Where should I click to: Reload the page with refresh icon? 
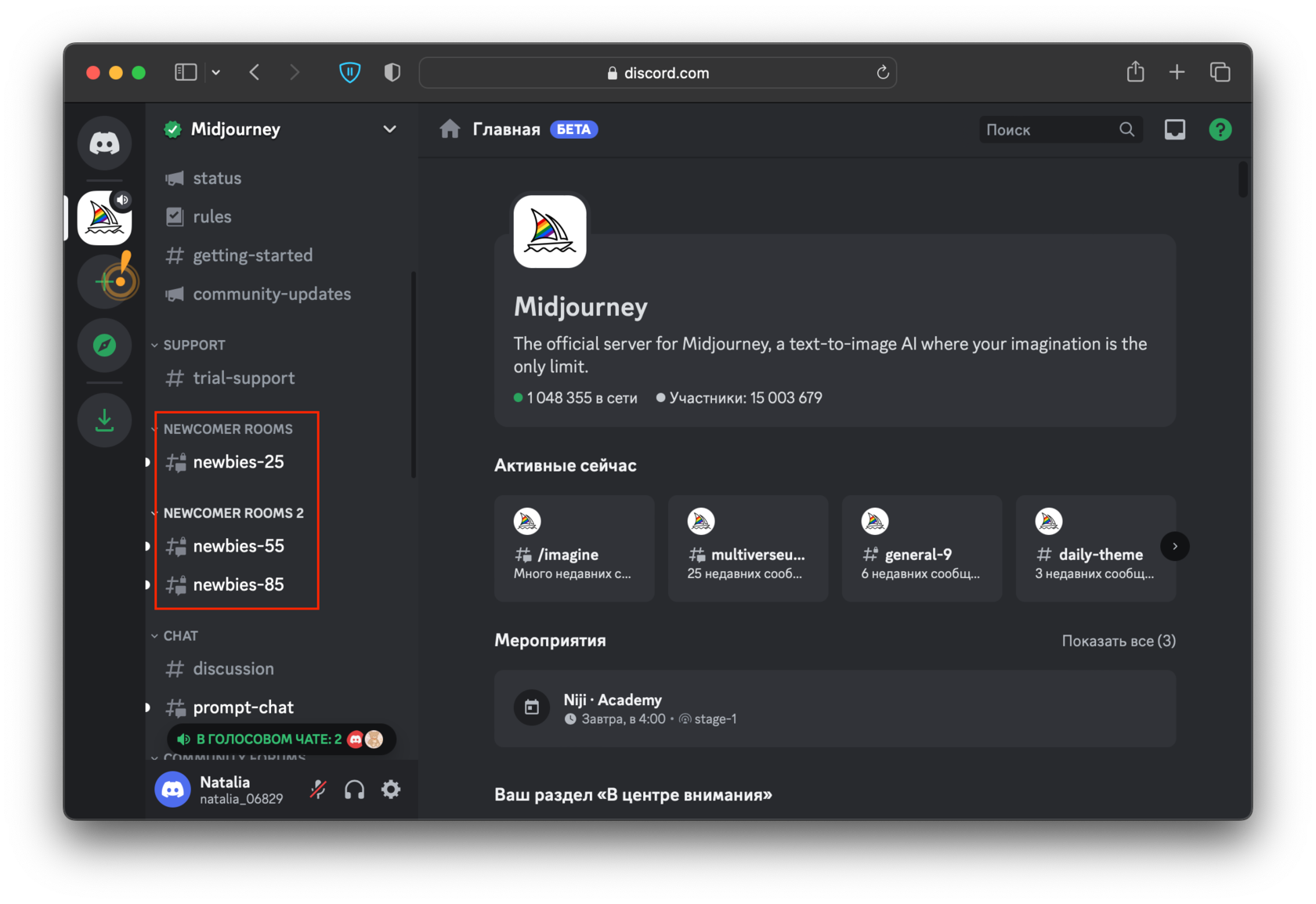coord(882,73)
